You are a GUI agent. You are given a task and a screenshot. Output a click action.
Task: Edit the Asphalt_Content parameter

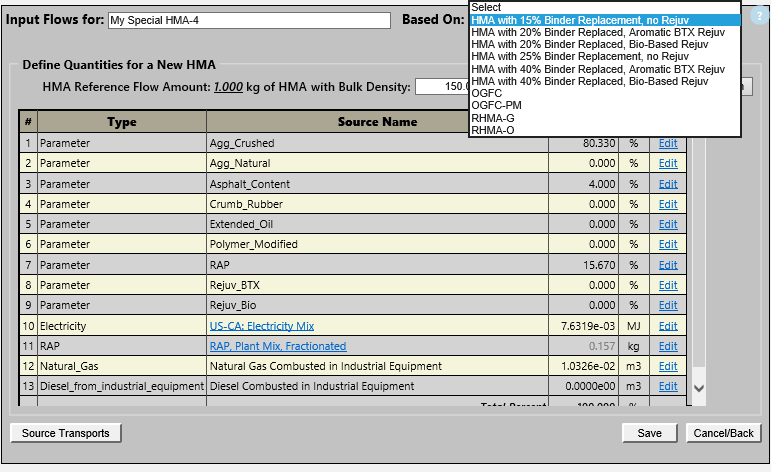coord(667,184)
